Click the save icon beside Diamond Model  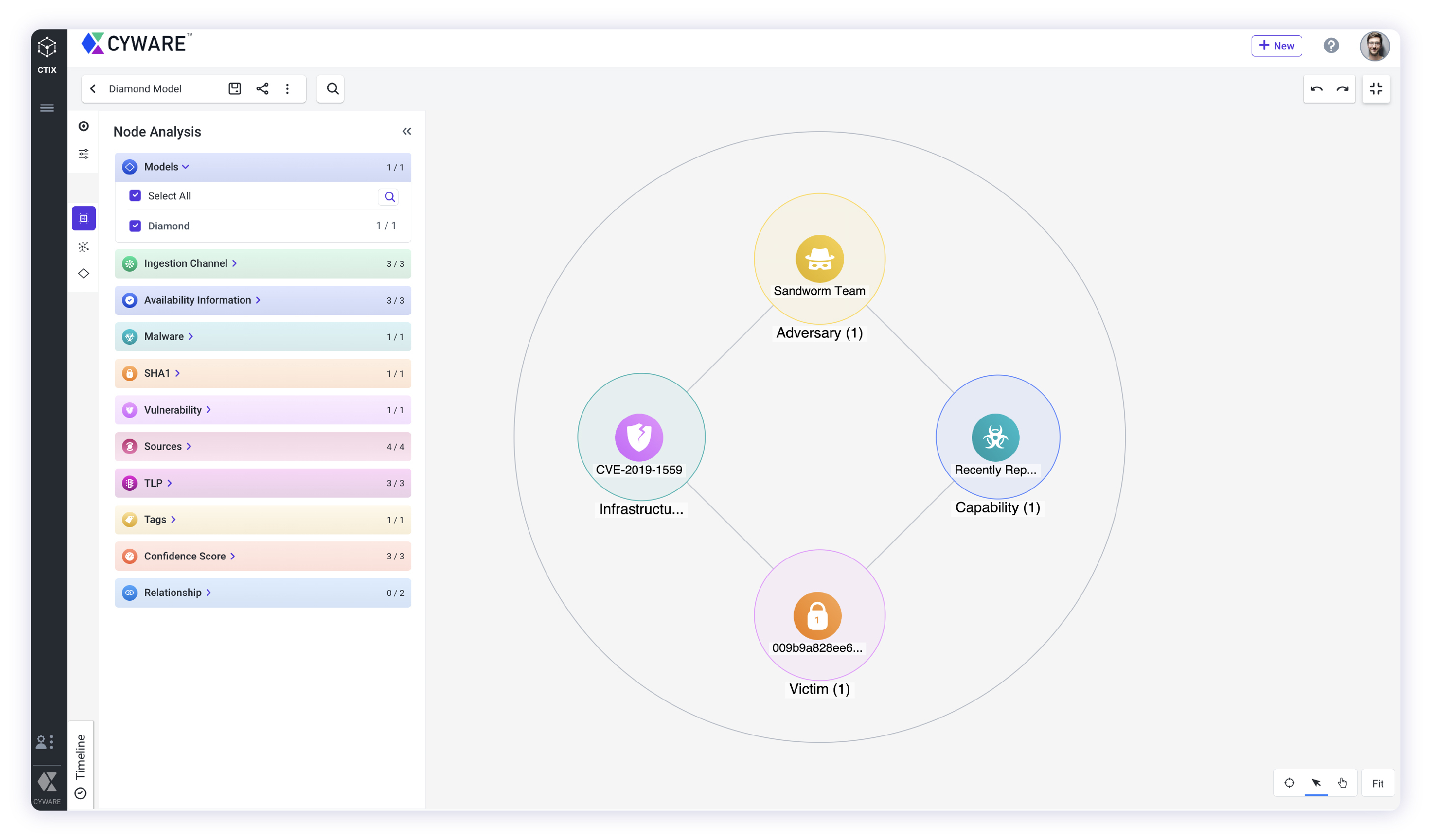234,88
